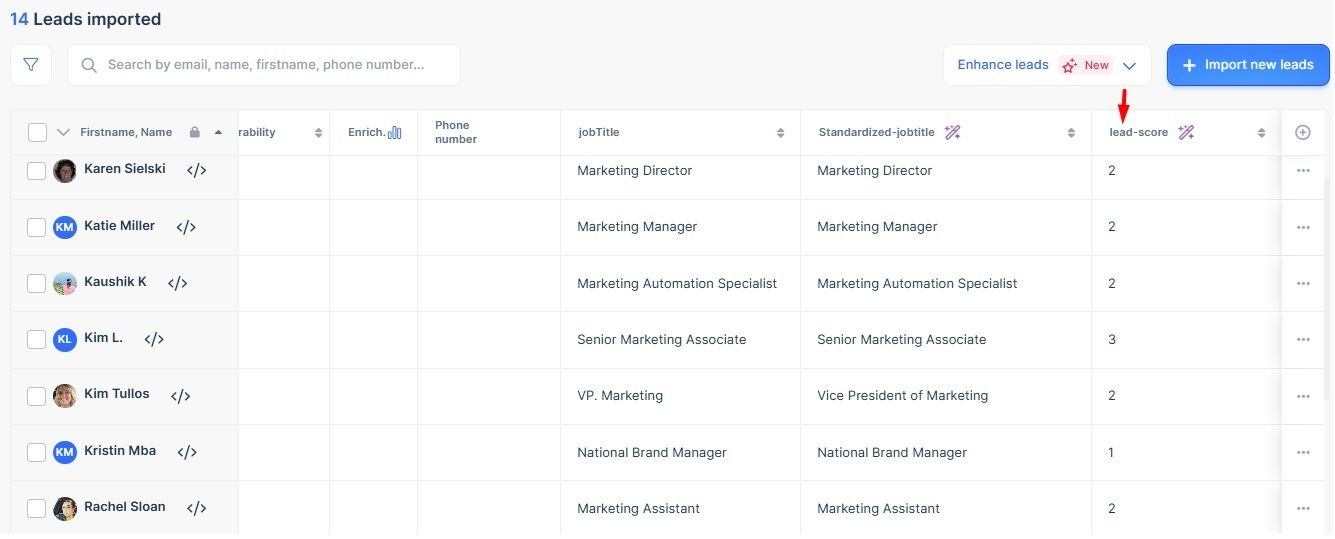Click the code icon next to Karen Sielski
1335x539 pixels.
(197, 170)
